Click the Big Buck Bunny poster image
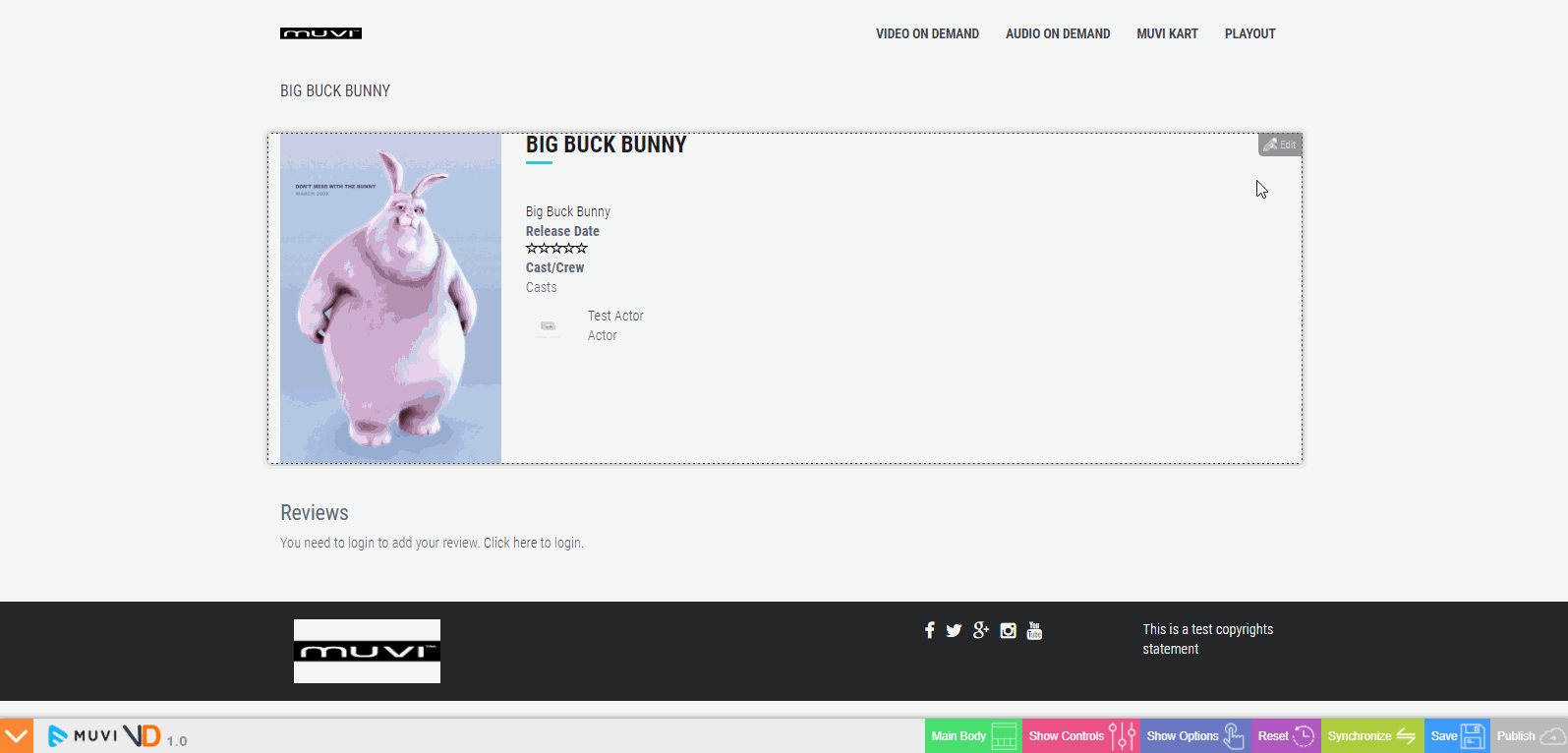The image size is (1568, 753). [x=390, y=298]
